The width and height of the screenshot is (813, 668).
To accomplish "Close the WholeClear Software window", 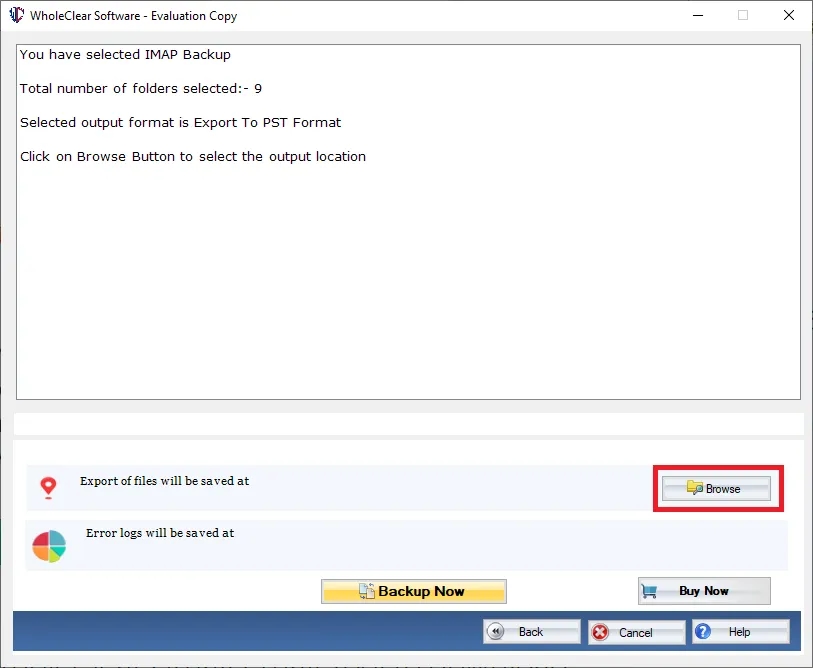I will click(x=789, y=16).
